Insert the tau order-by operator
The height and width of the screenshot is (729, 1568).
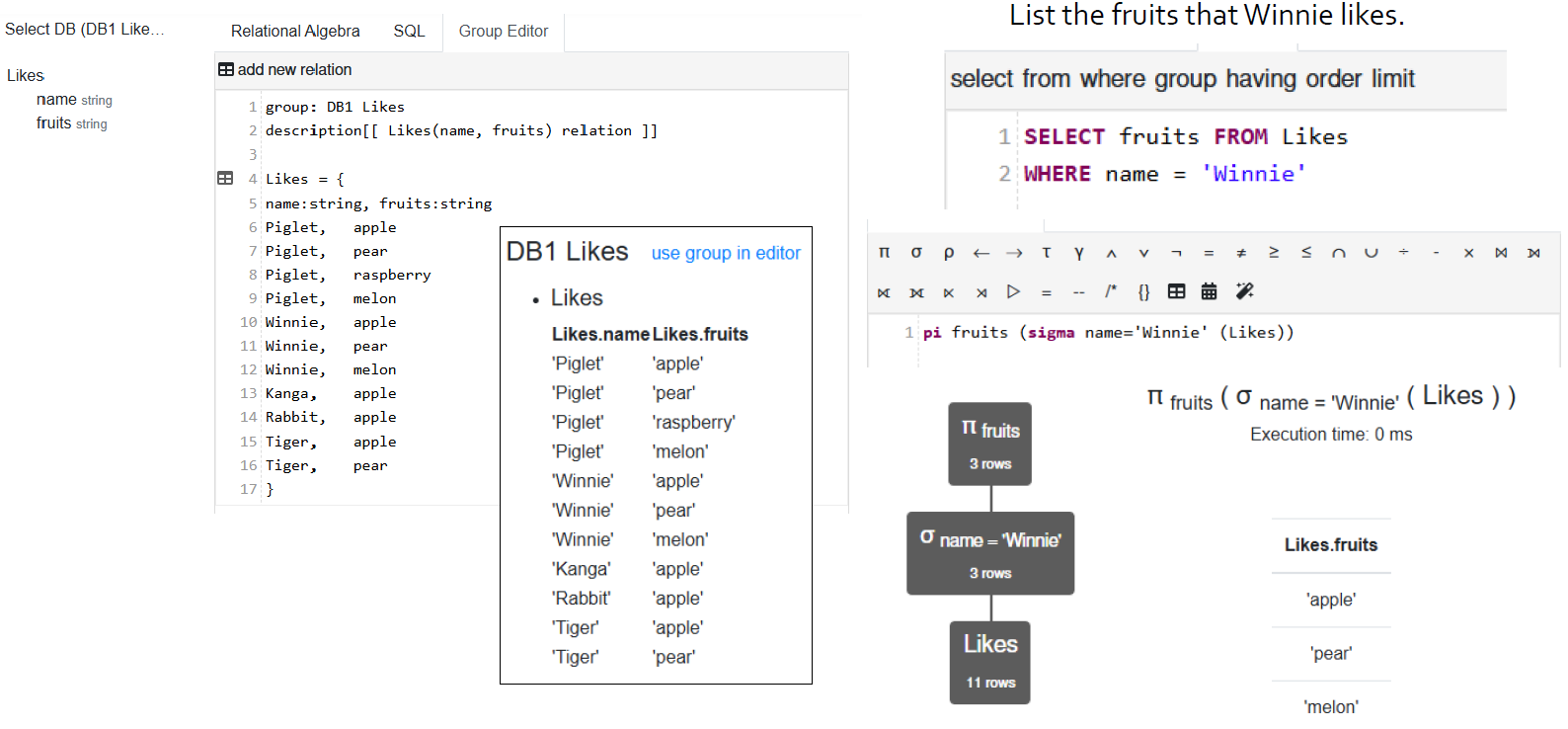(1047, 253)
